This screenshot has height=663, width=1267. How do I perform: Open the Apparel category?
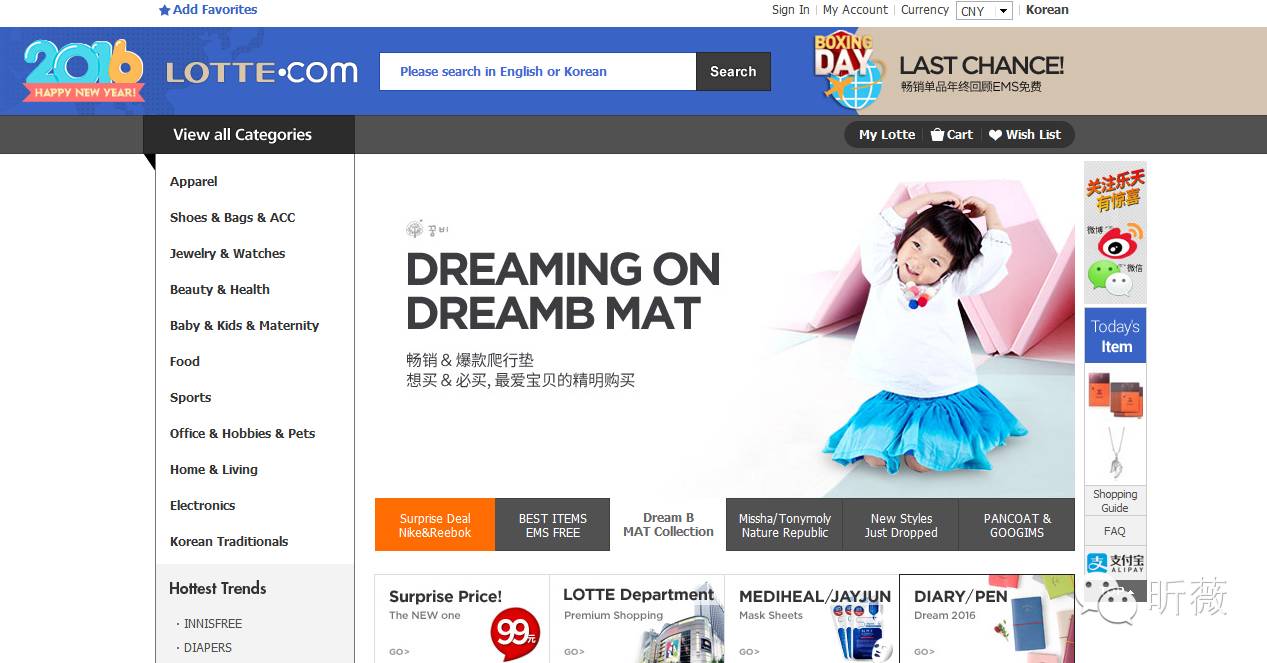[x=194, y=182]
